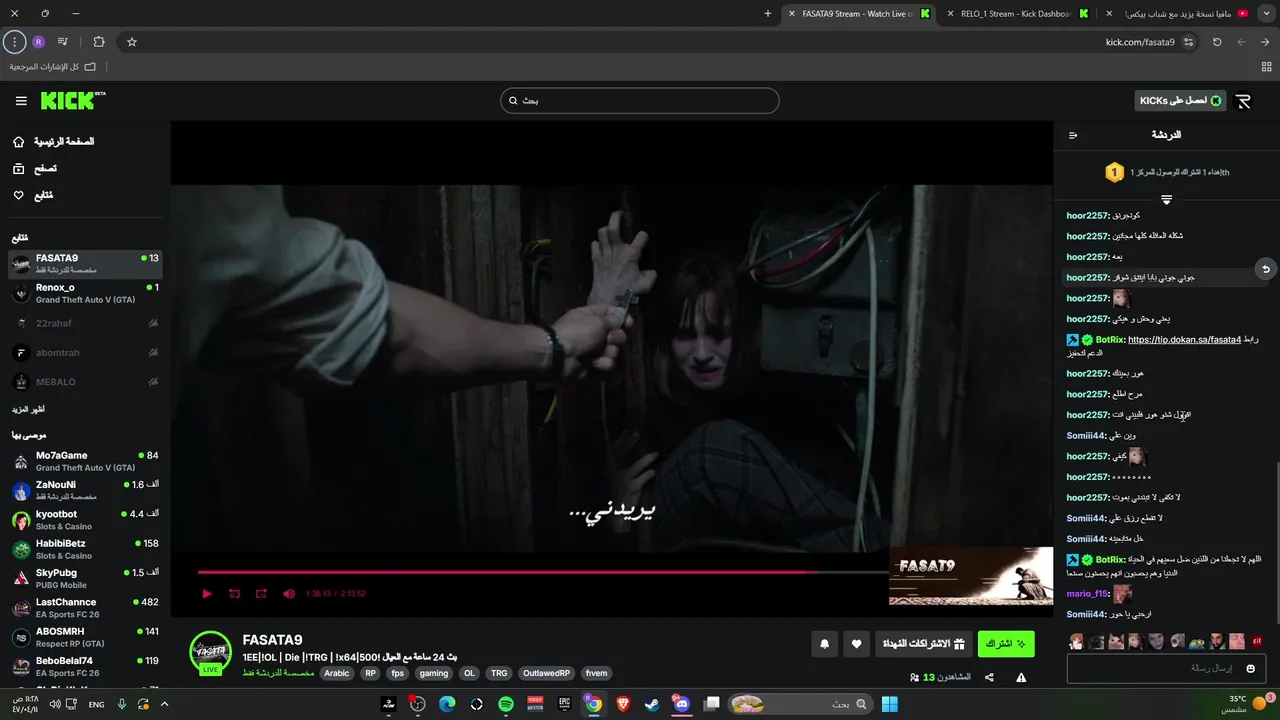Click the first loop icon in video controls
The width and height of the screenshot is (1280, 720).
coord(234,594)
